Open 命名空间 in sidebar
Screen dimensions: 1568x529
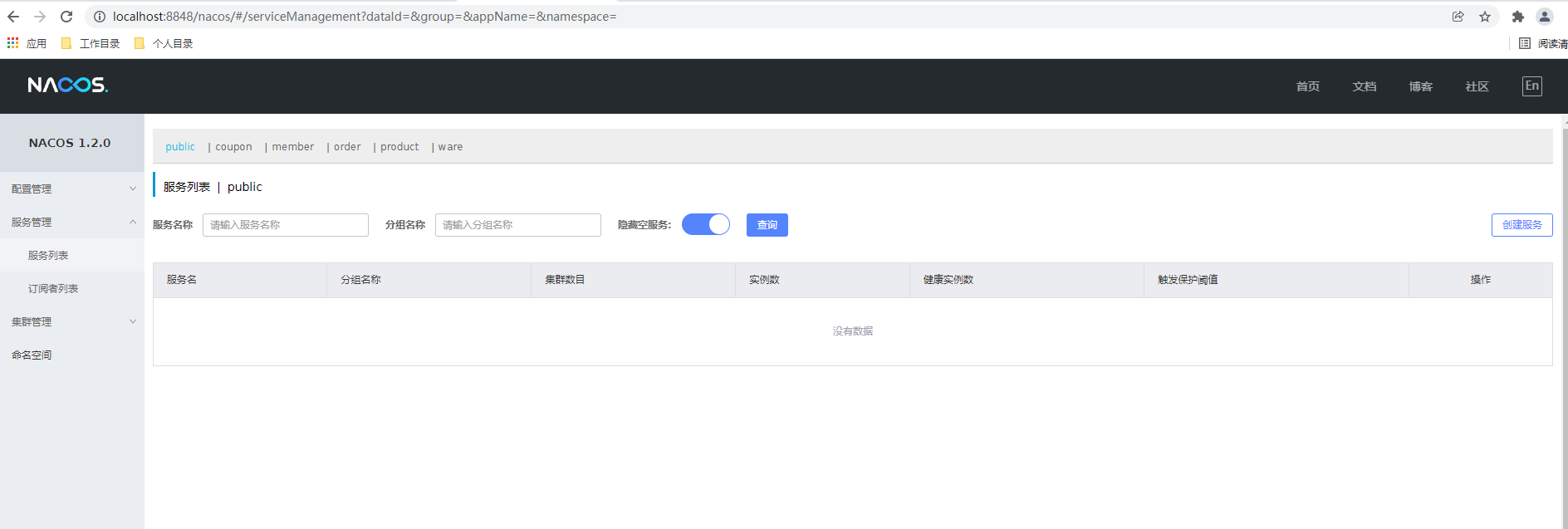[72, 355]
